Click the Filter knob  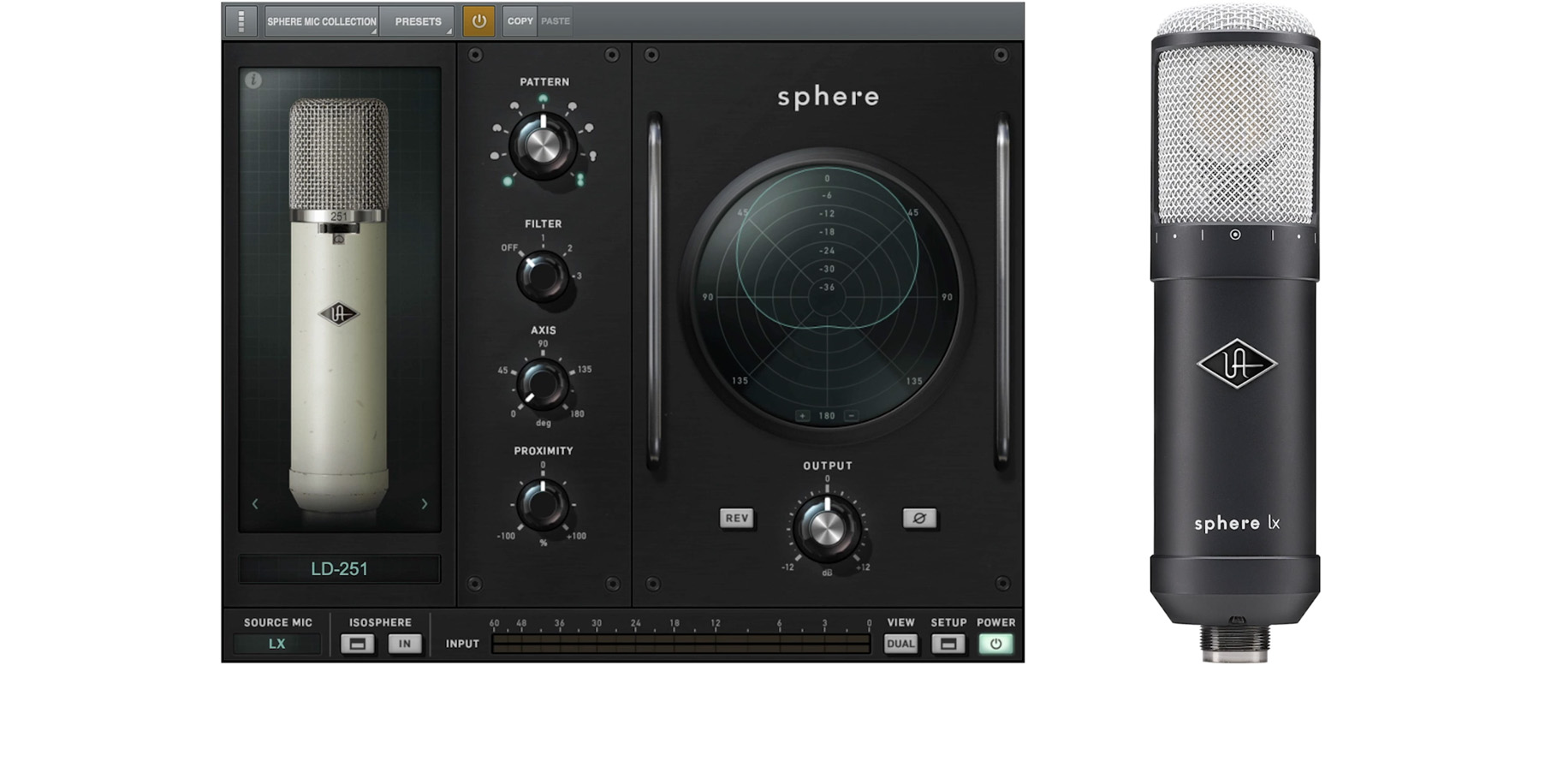pyautogui.click(x=543, y=276)
